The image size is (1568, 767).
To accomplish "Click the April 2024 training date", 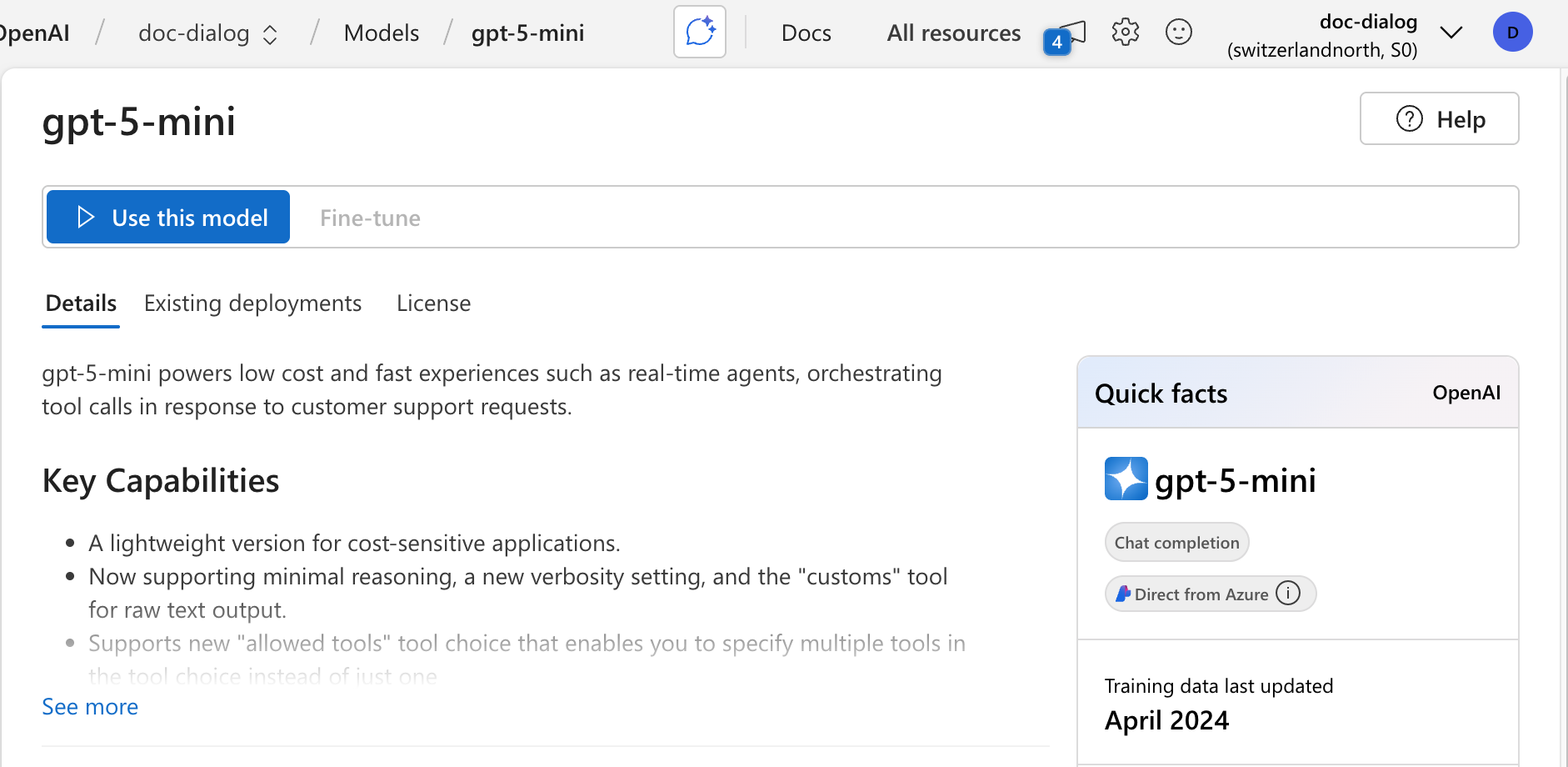I will (x=1166, y=720).
